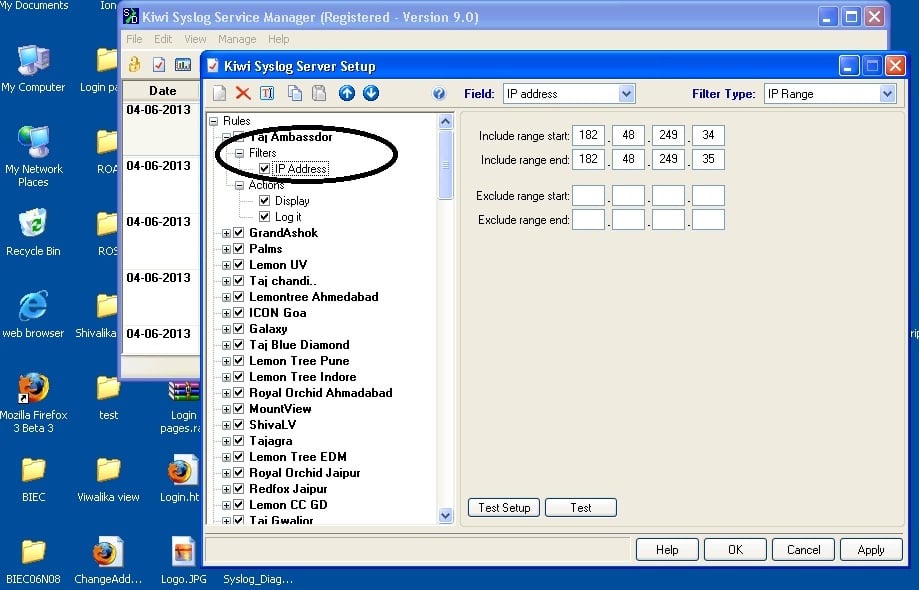
Task: Toggle the Galaxy rule checkbox
Action: [x=239, y=329]
